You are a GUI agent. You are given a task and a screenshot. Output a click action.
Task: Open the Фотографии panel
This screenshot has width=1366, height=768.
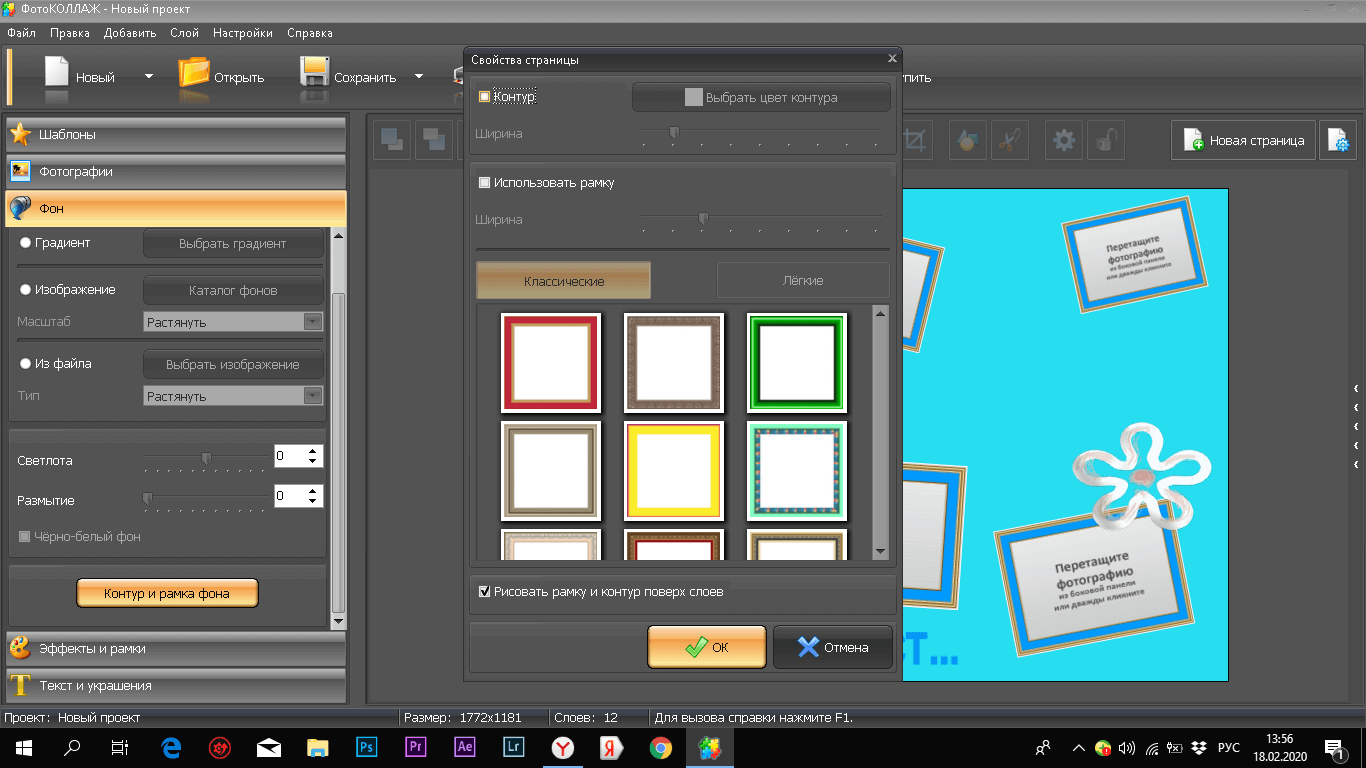coord(176,171)
